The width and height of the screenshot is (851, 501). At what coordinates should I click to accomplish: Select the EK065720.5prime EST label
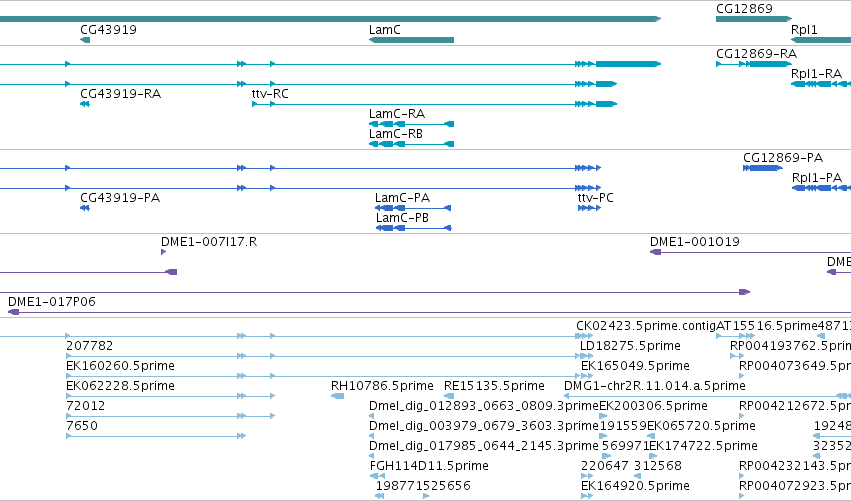(701, 426)
